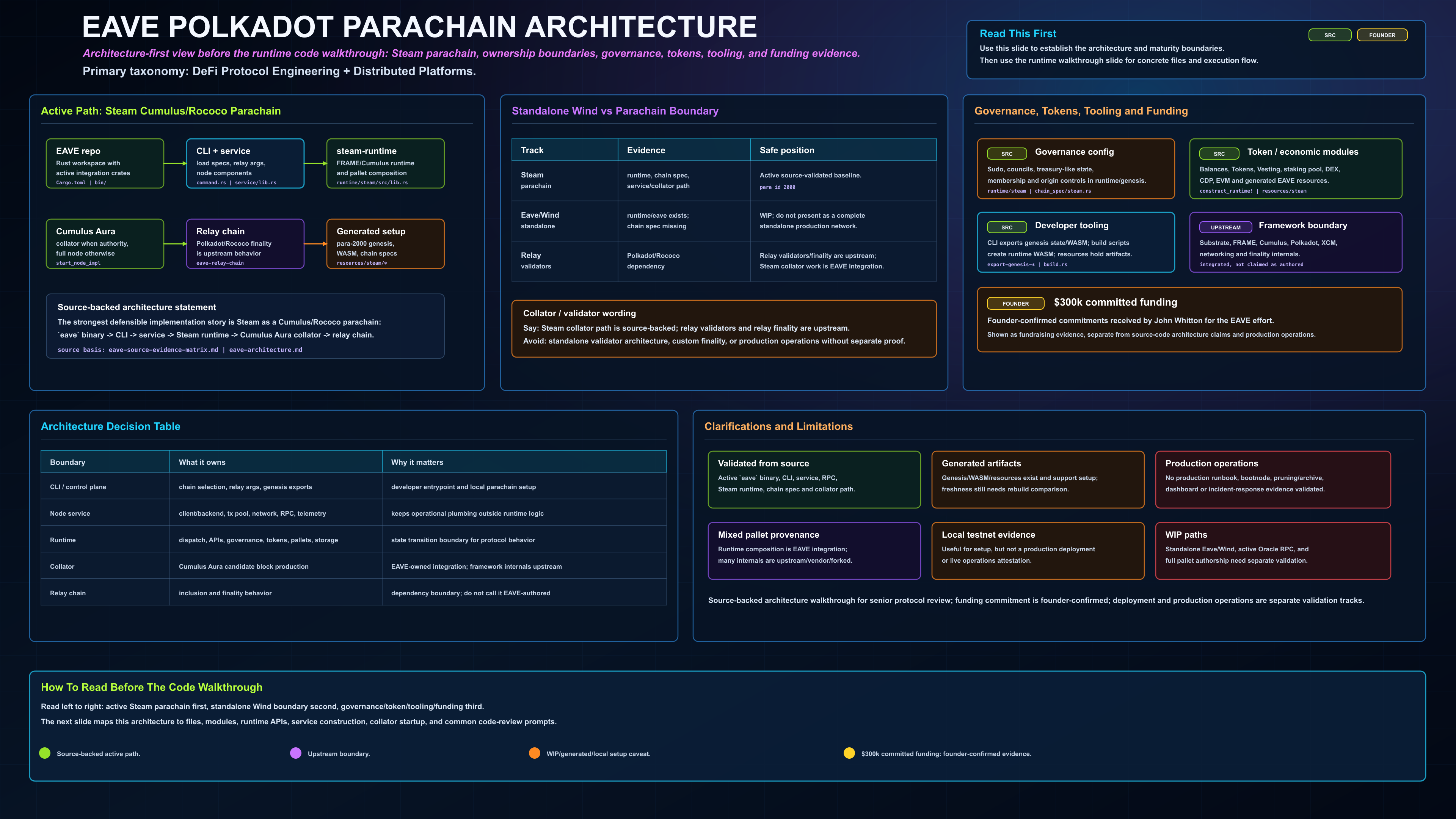Click SRC badge beside Governance config
1456x819 pixels.
click(x=1007, y=154)
